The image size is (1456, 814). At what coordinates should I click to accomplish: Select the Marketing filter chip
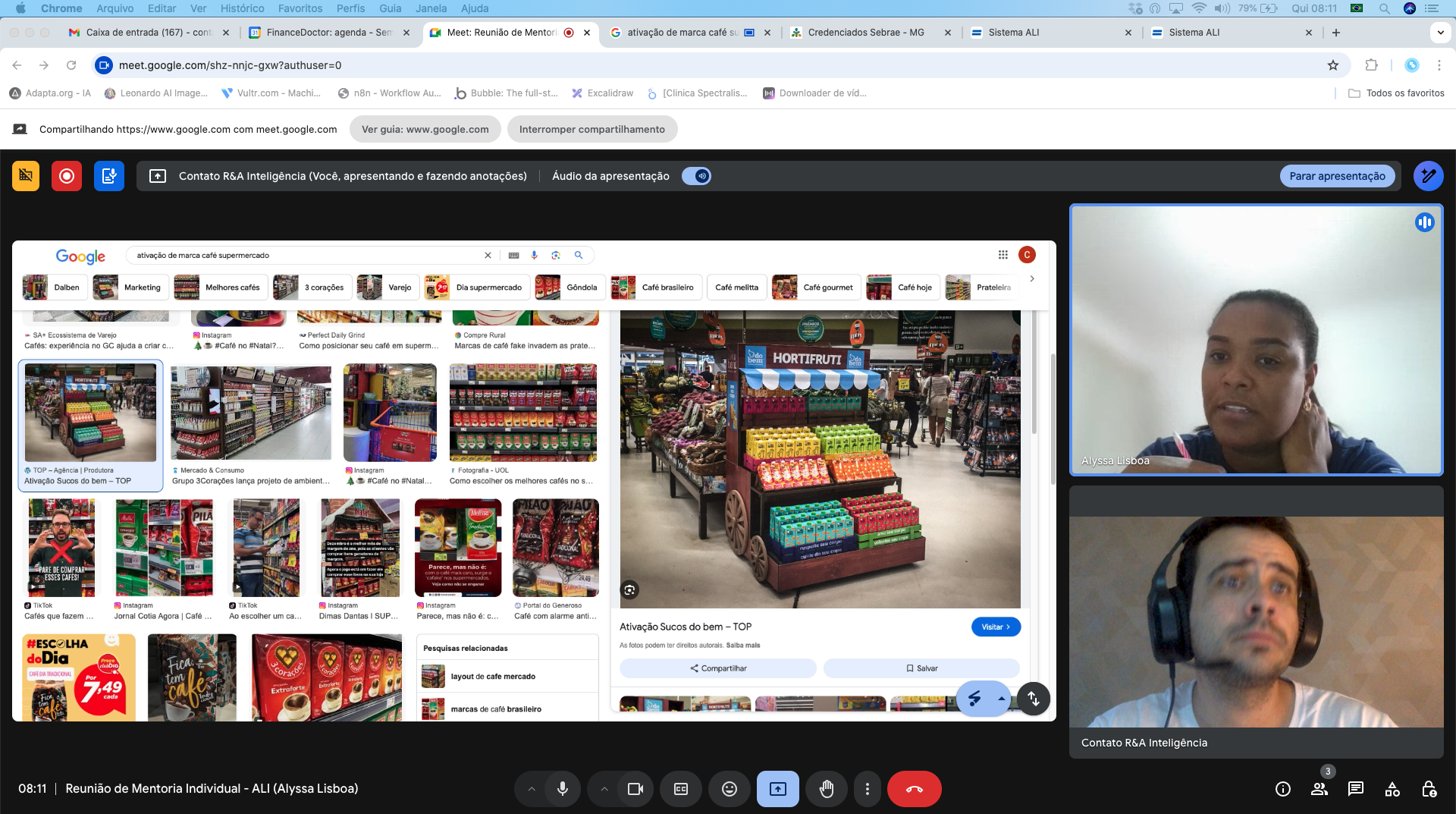point(130,288)
